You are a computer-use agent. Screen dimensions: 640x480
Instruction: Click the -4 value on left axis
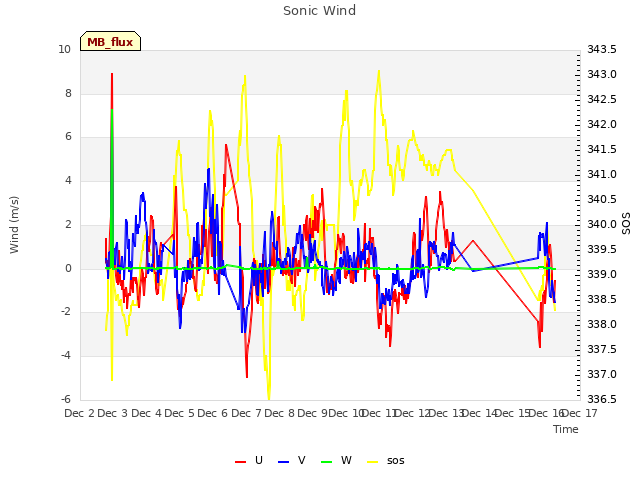(66, 356)
